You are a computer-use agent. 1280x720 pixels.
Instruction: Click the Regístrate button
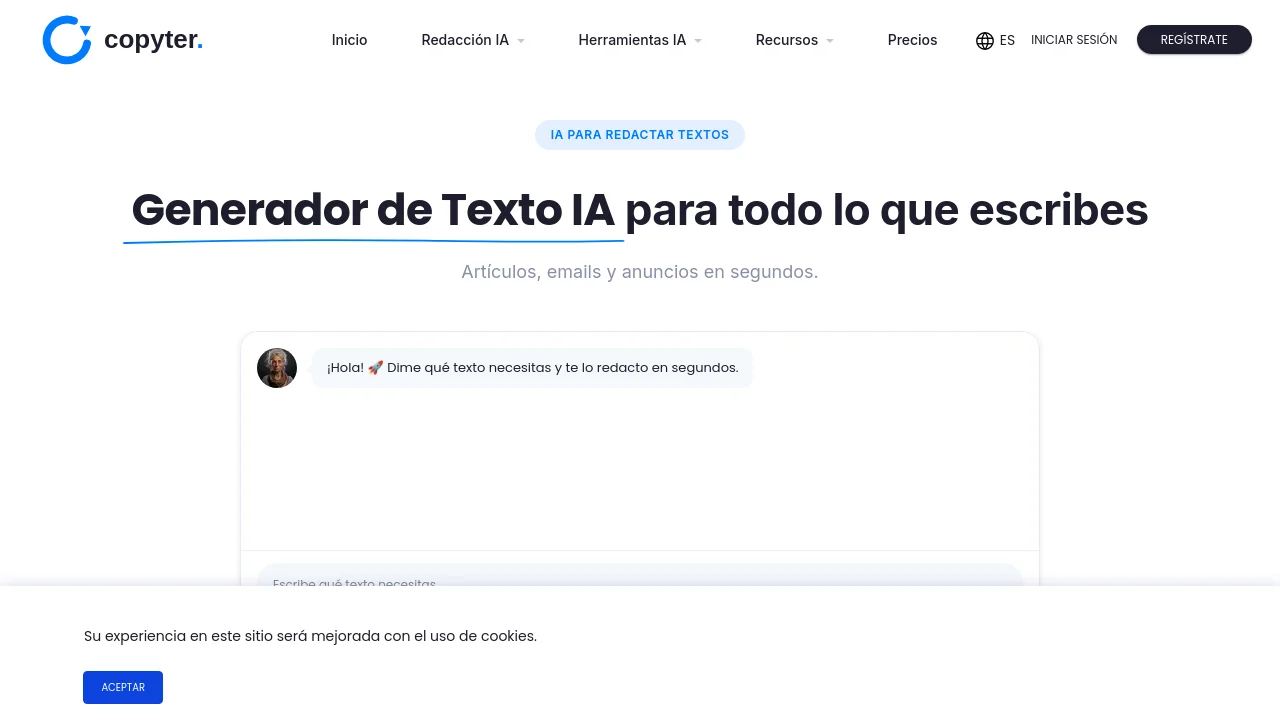[x=1194, y=40]
